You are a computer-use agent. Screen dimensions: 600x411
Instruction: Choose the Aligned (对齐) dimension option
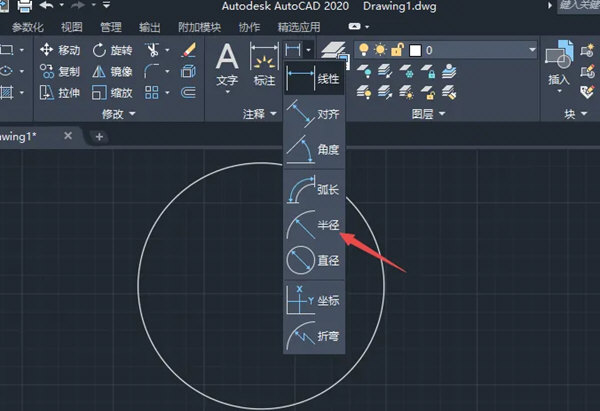pos(313,113)
